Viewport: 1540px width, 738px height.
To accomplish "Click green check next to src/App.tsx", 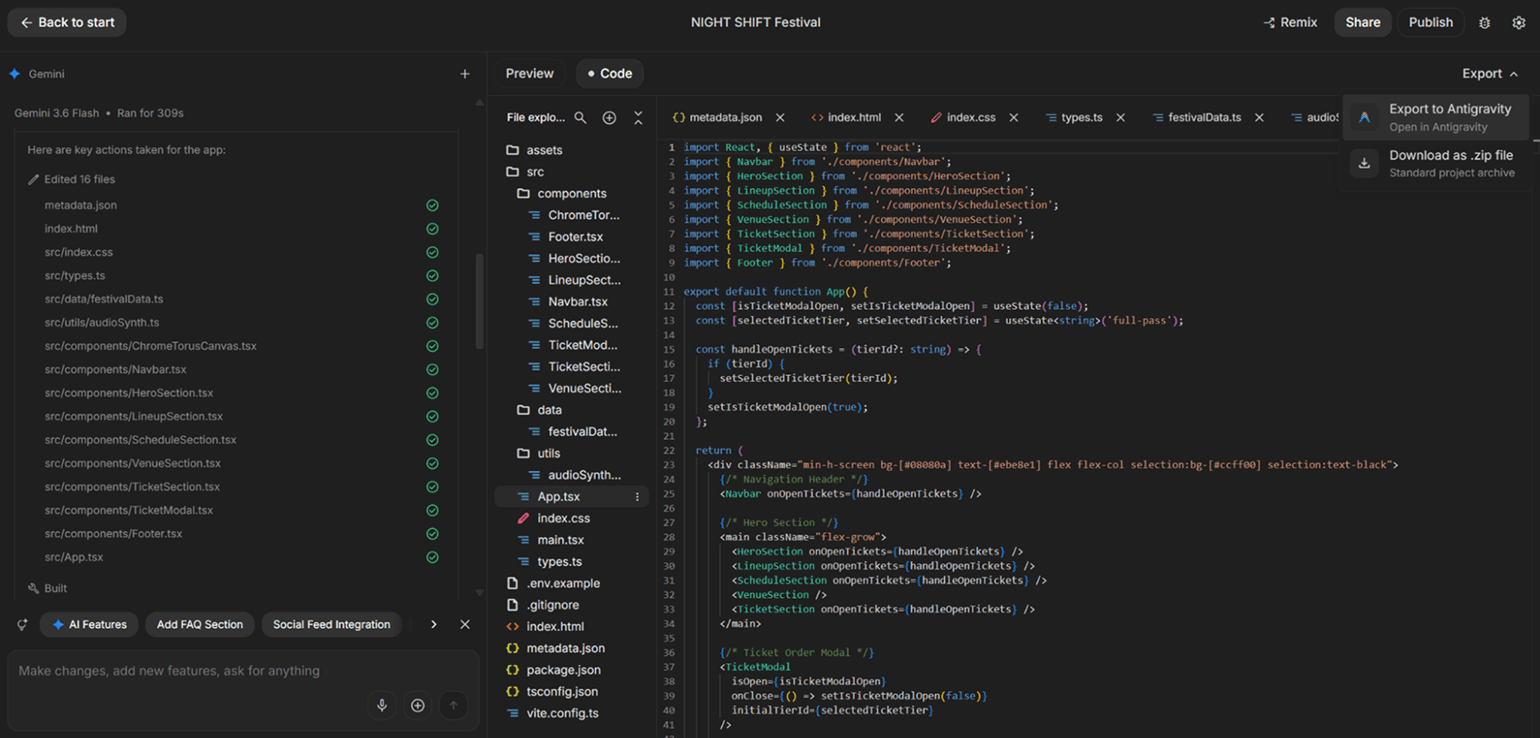I will (432, 557).
